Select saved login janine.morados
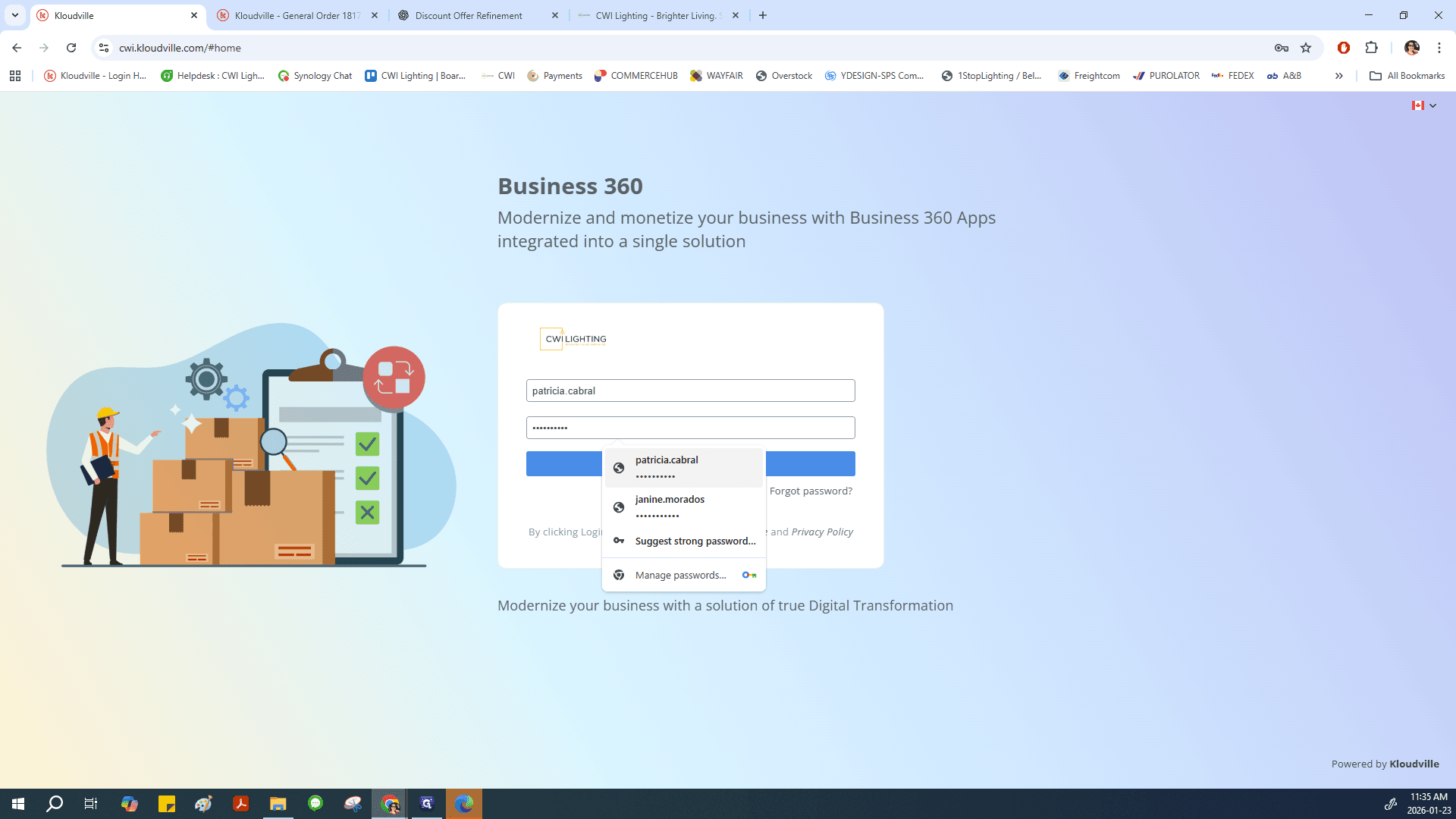Image resolution: width=1456 pixels, height=819 pixels. pyautogui.click(x=683, y=507)
